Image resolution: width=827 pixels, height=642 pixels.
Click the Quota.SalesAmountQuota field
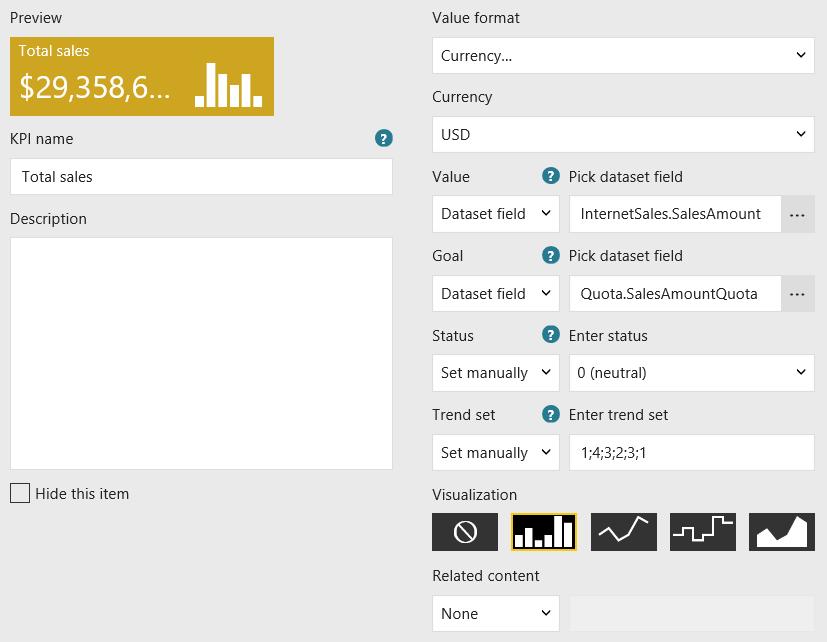pyautogui.click(x=675, y=294)
